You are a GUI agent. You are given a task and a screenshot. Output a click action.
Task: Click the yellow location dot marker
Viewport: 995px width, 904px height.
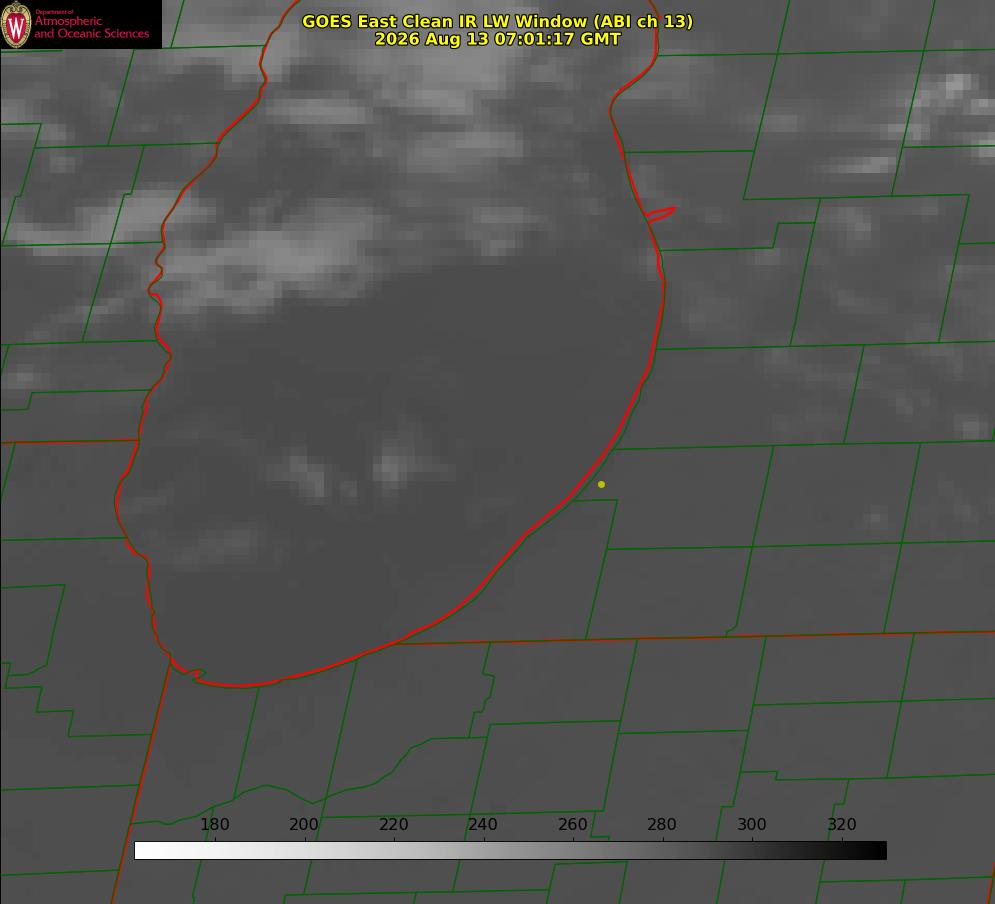pos(601,484)
